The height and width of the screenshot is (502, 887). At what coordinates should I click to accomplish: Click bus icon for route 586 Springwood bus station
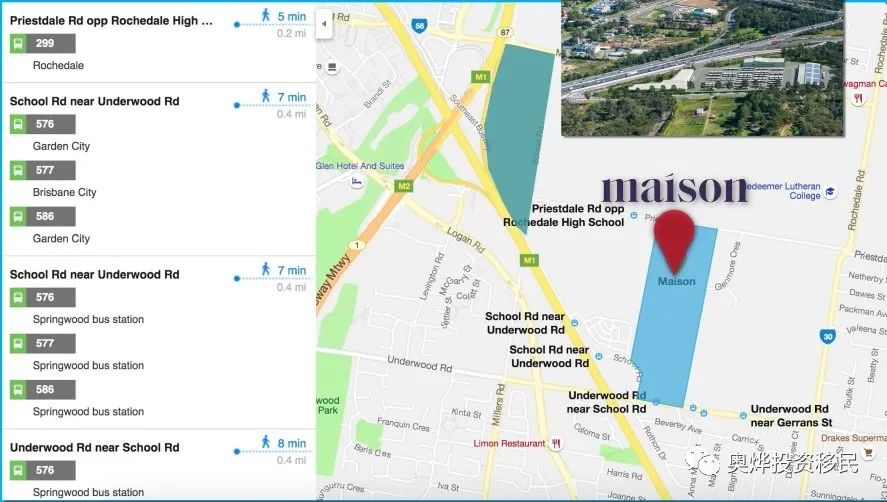pos(18,389)
